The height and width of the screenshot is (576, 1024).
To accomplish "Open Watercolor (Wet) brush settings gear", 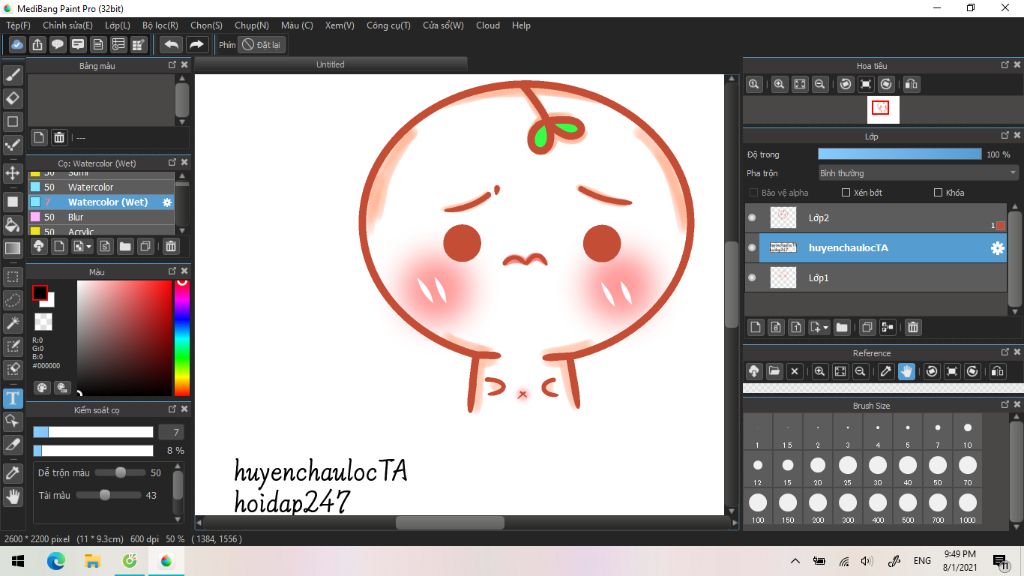I will pos(167,202).
